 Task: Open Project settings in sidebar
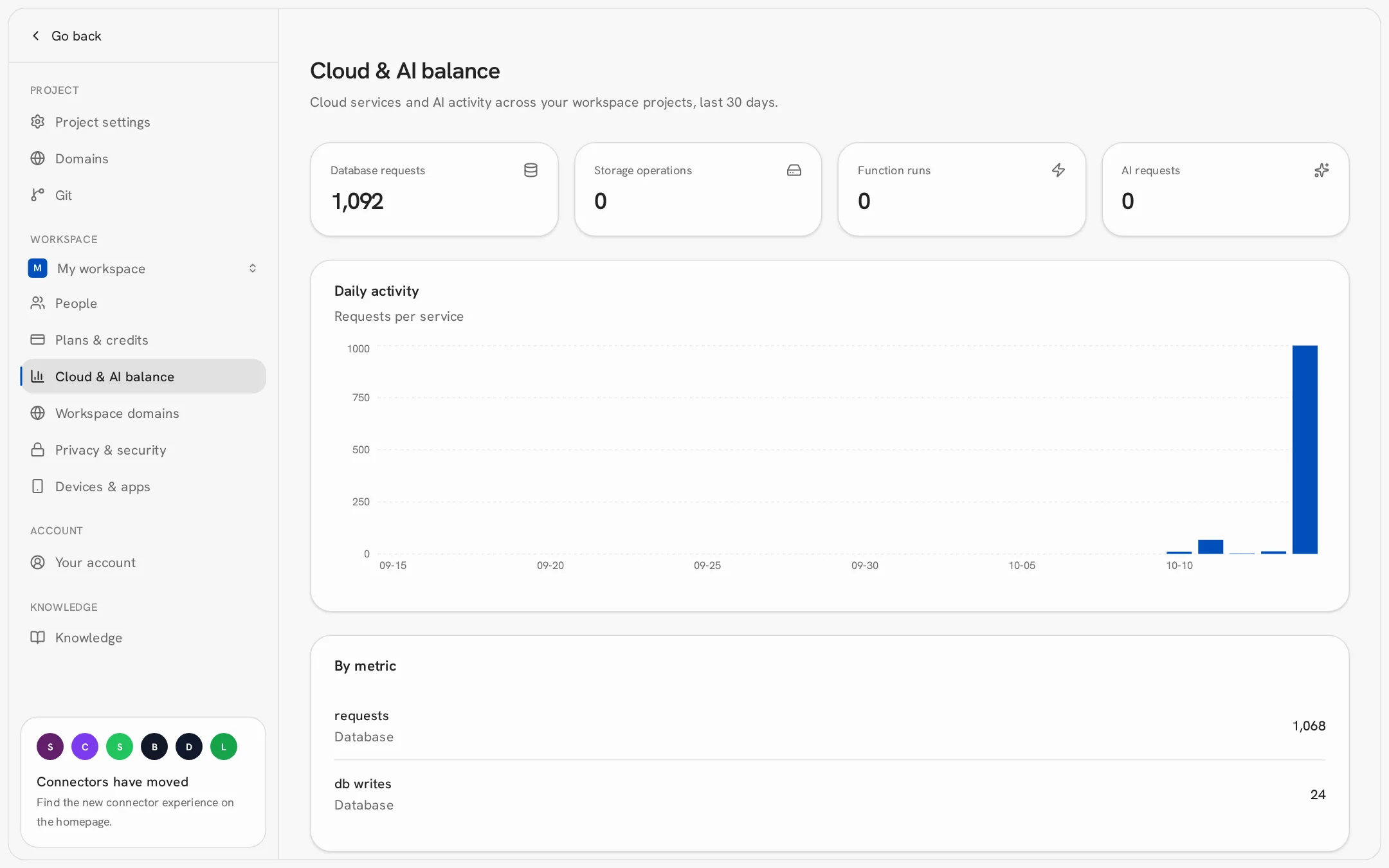[x=143, y=122]
